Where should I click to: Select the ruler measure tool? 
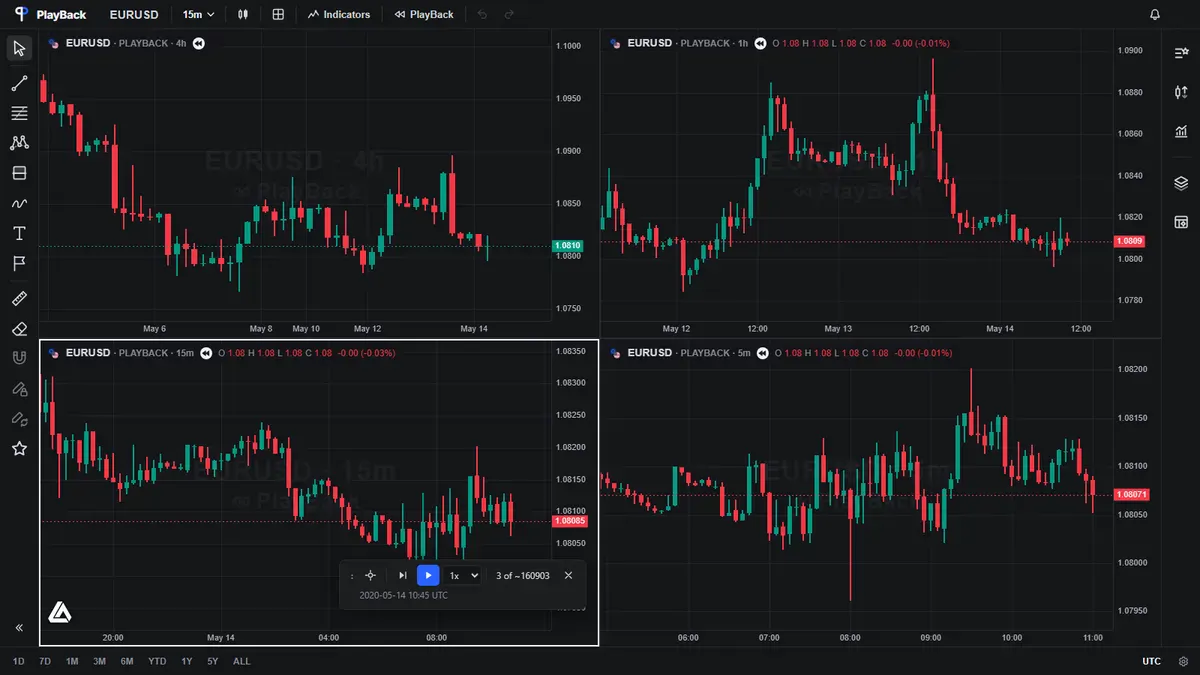point(19,298)
